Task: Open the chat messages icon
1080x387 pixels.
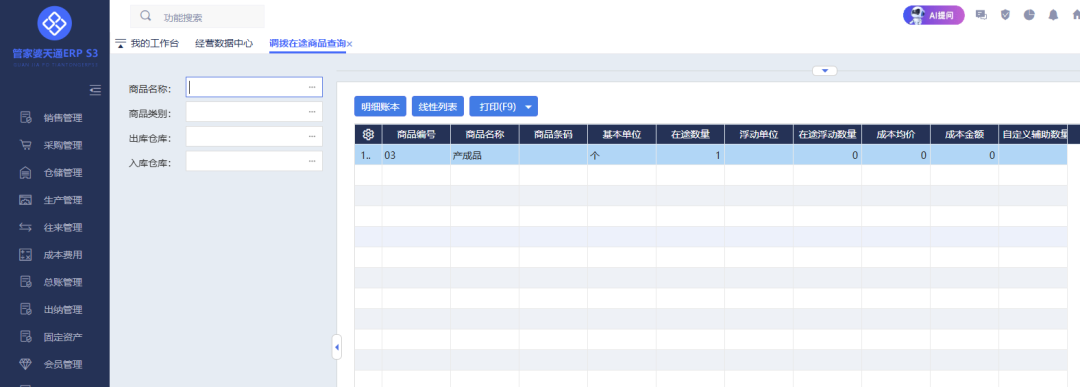Action: click(x=982, y=15)
